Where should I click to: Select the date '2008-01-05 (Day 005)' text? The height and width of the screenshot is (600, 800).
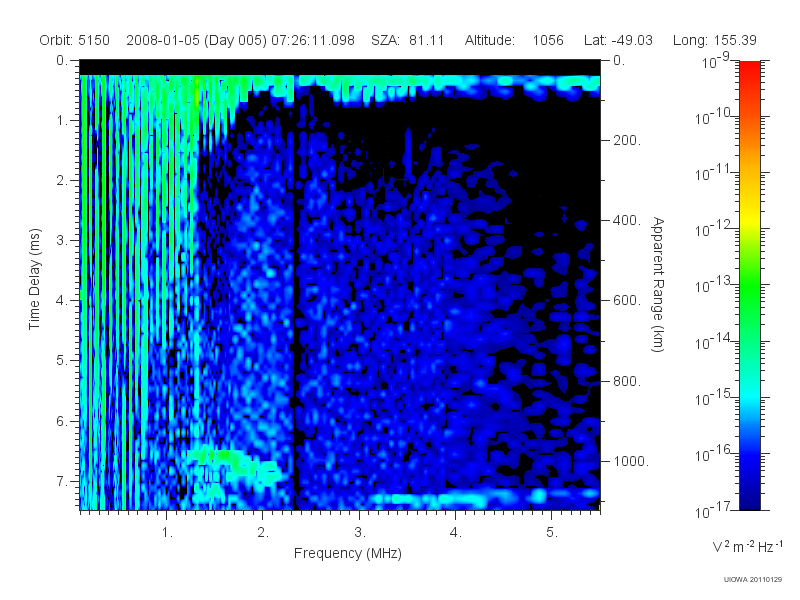coord(196,40)
